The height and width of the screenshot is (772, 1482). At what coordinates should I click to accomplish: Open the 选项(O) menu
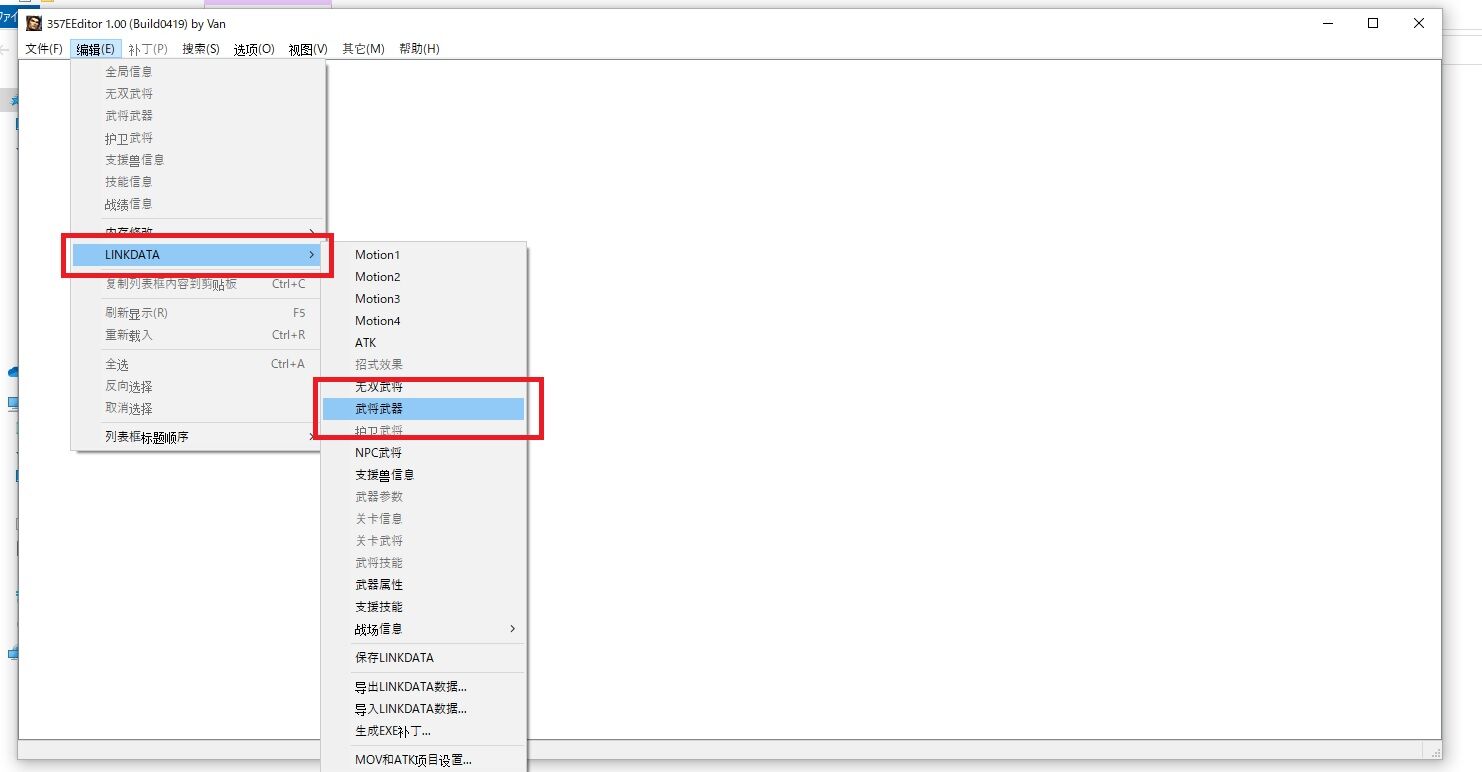pyautogui.click(x=254, y=49)
